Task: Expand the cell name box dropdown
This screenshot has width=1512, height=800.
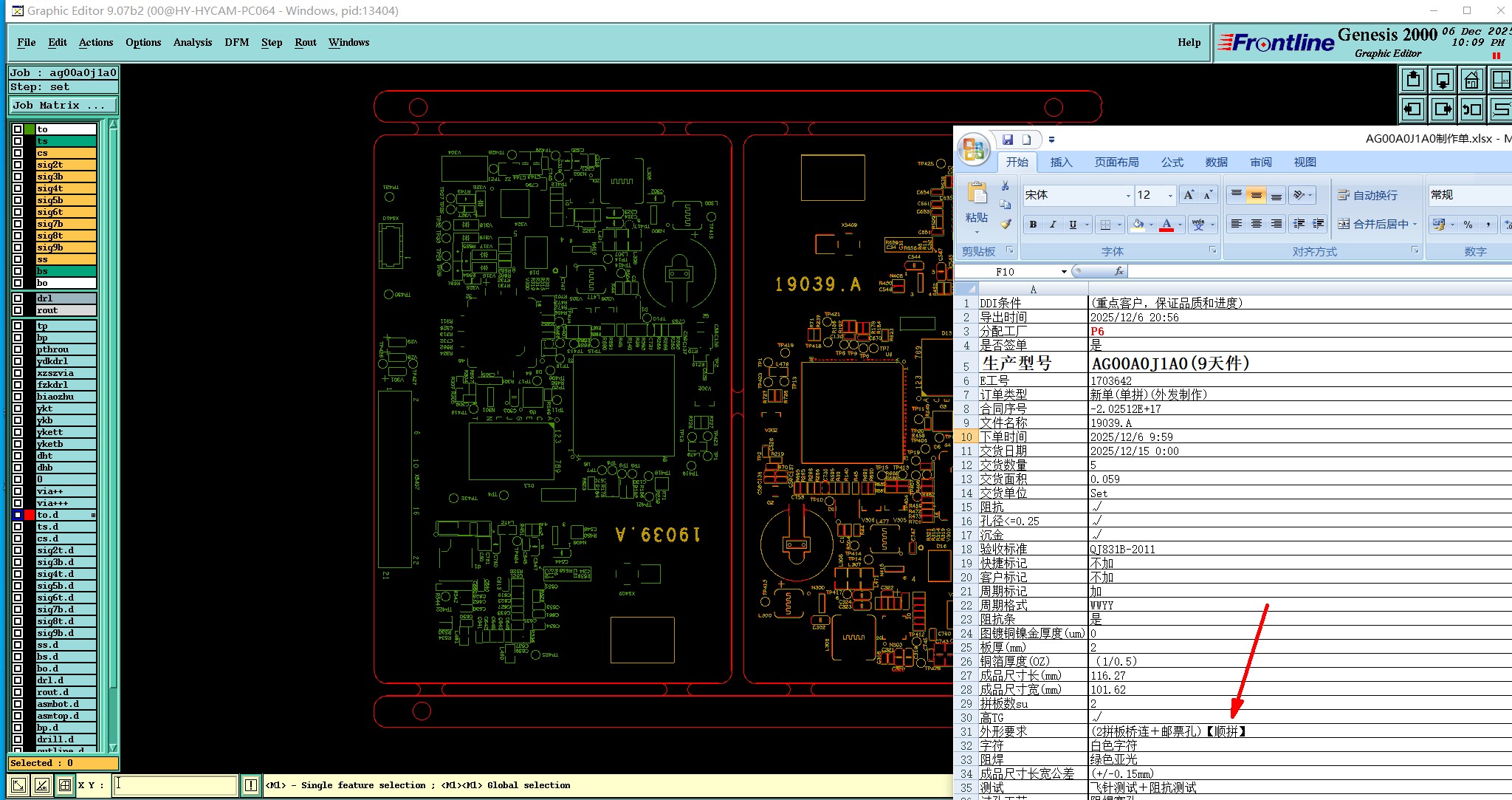Action: coord(1064,272)
